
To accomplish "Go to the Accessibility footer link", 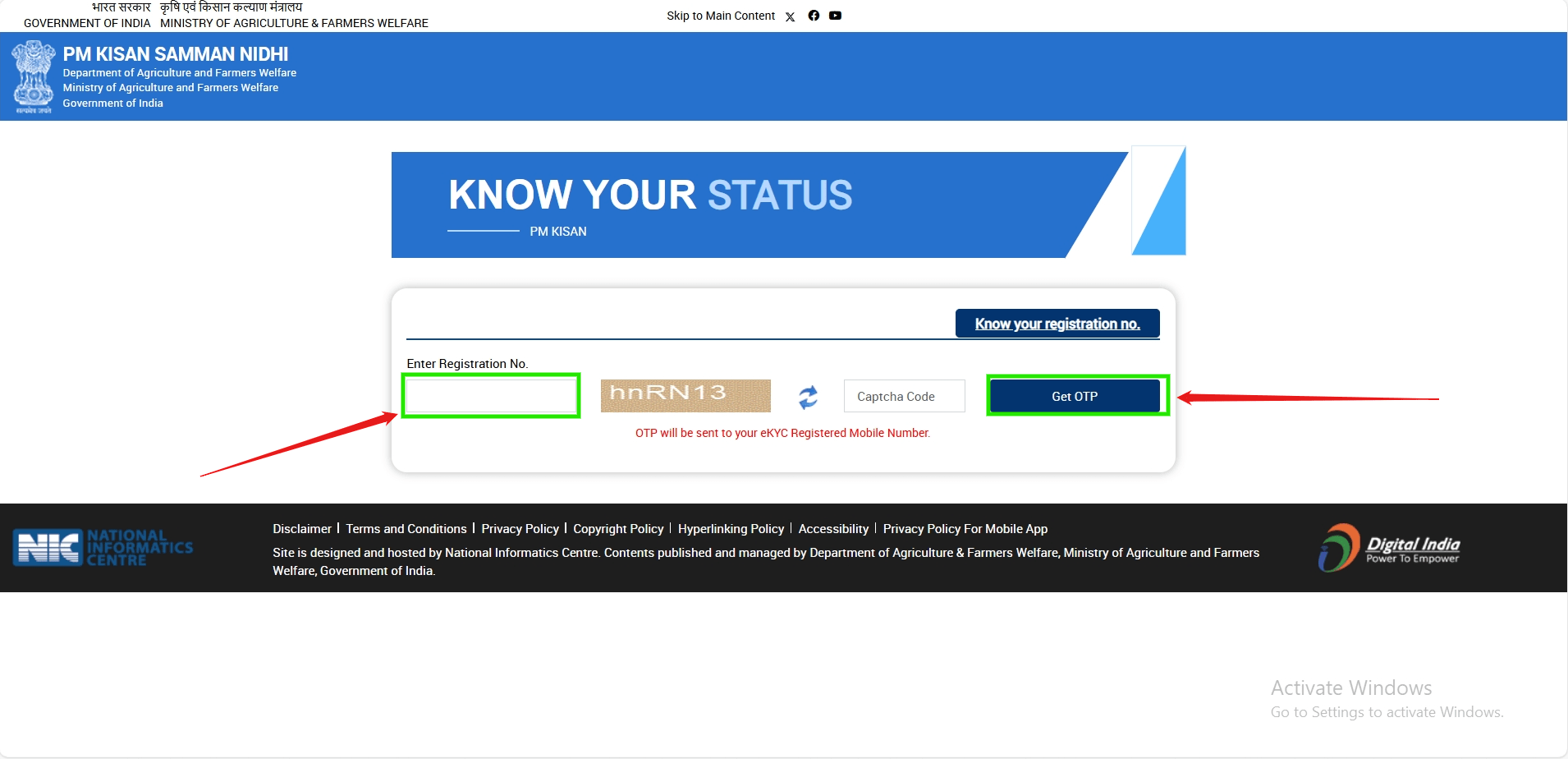I will (833, 529).
